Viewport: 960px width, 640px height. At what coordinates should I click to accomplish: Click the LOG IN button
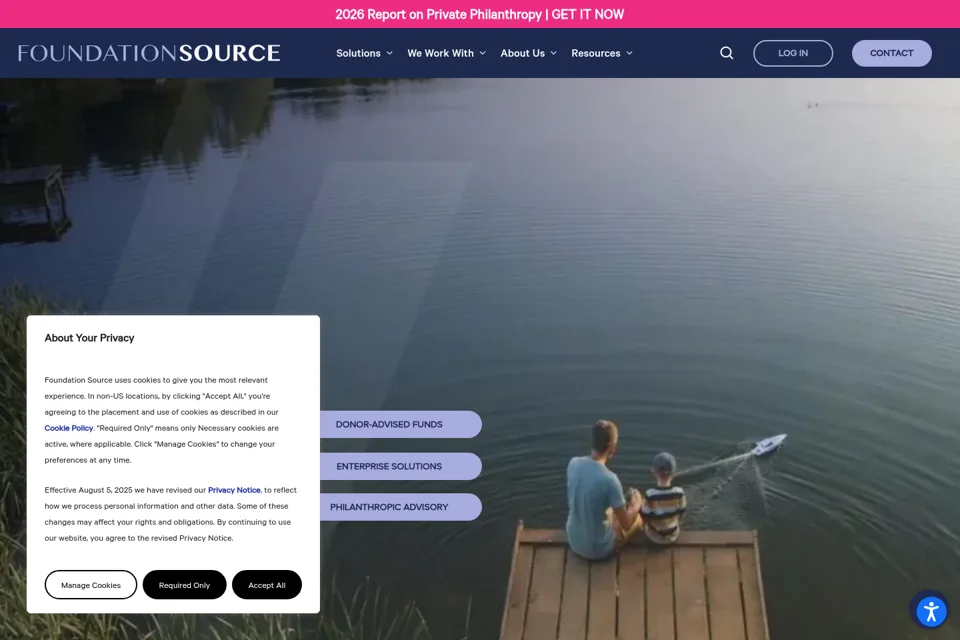pos(793,53)
